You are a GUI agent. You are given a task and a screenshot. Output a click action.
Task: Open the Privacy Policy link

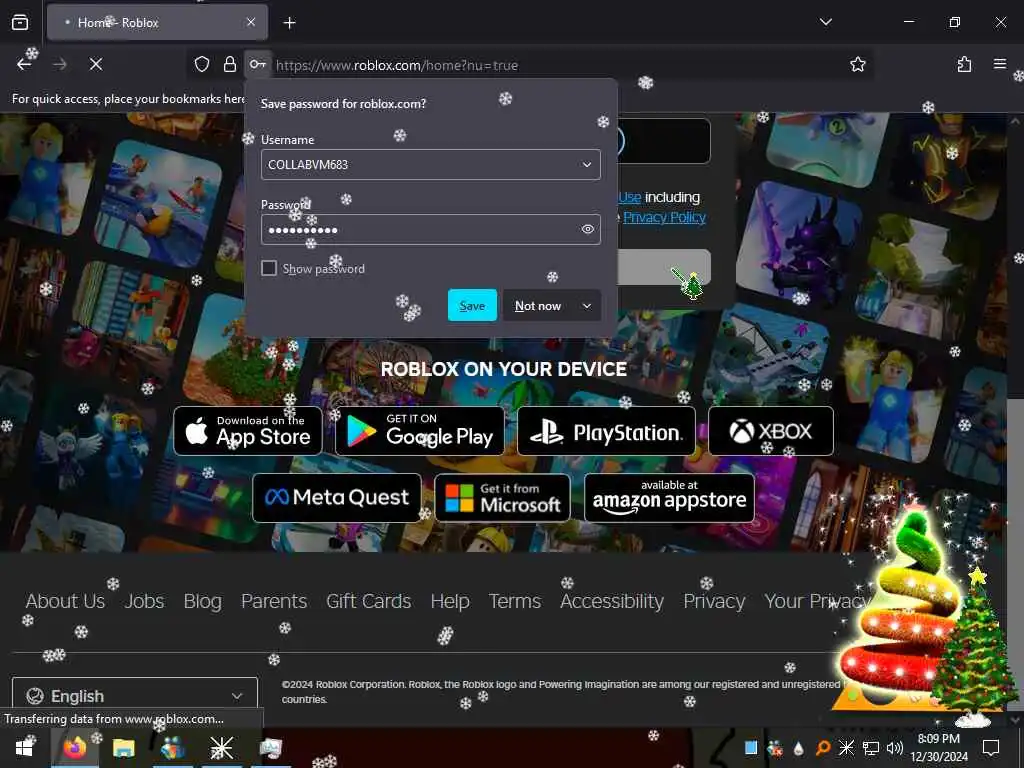[x=664, y=217]
